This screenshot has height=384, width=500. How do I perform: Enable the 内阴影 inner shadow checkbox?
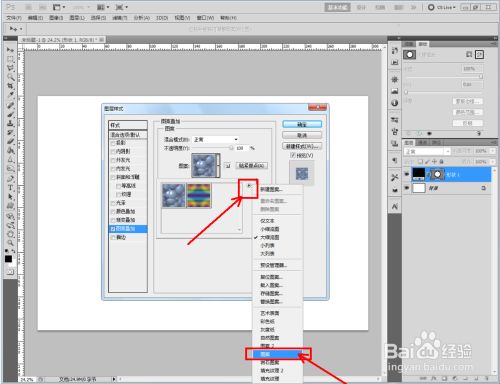point(113,151)
